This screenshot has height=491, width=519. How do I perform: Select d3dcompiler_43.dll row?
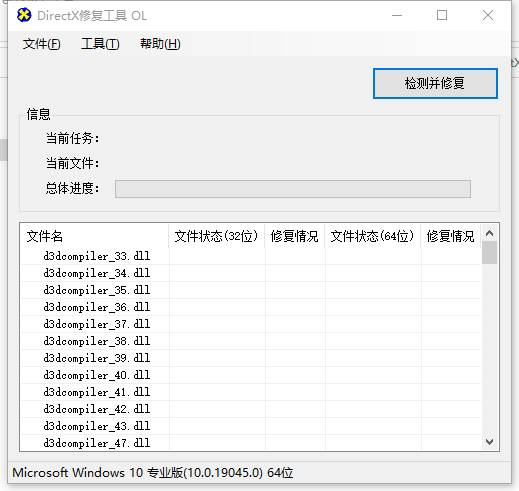pyautogui.click(x=251, y=426)
